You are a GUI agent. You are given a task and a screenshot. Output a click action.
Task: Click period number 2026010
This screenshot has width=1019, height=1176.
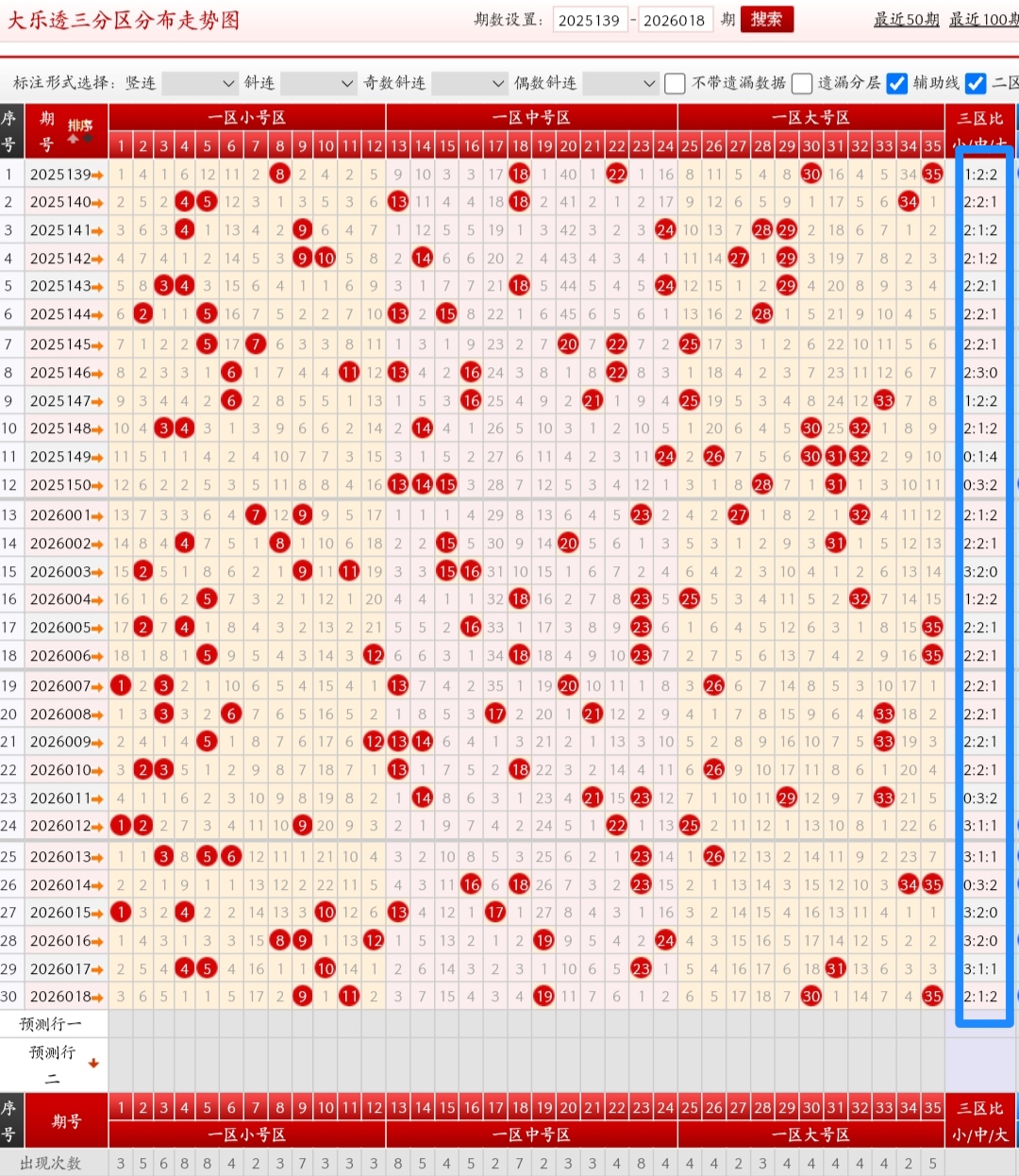coord(59,770)
